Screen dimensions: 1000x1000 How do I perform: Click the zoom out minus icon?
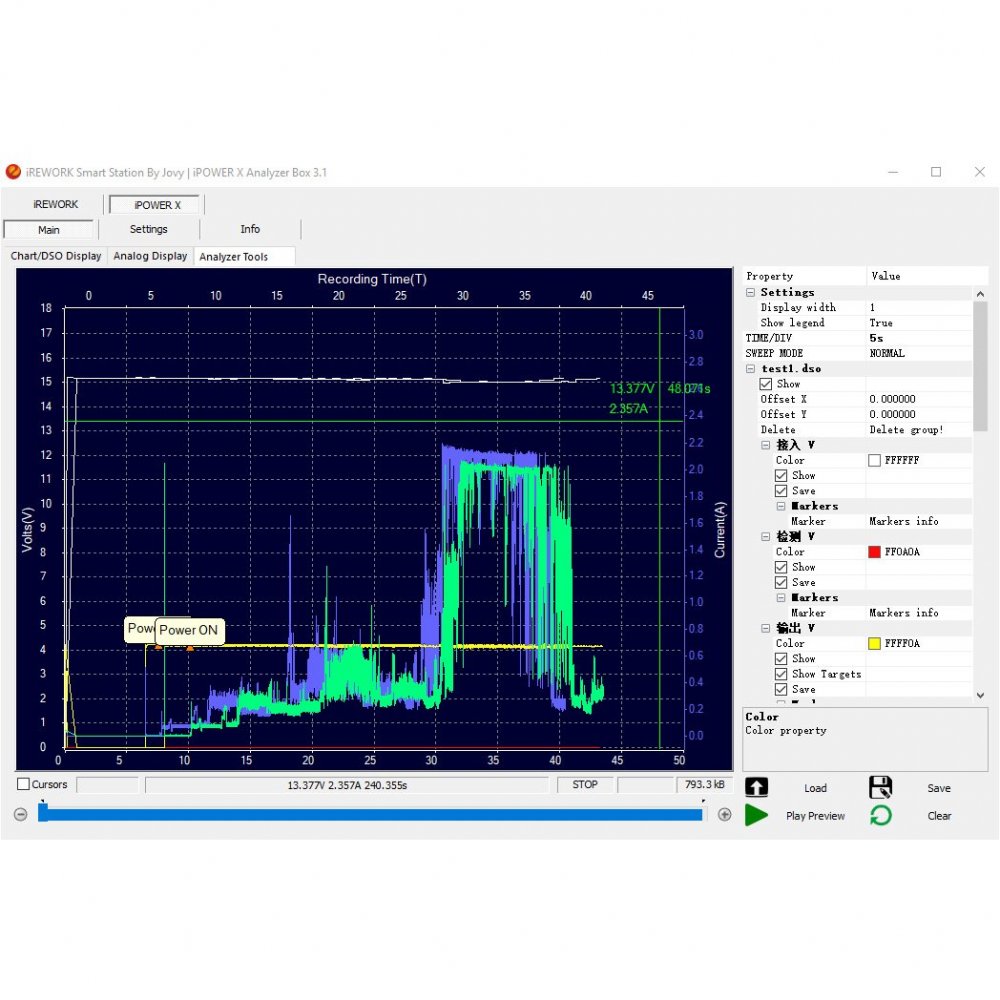tap(20, 814)
